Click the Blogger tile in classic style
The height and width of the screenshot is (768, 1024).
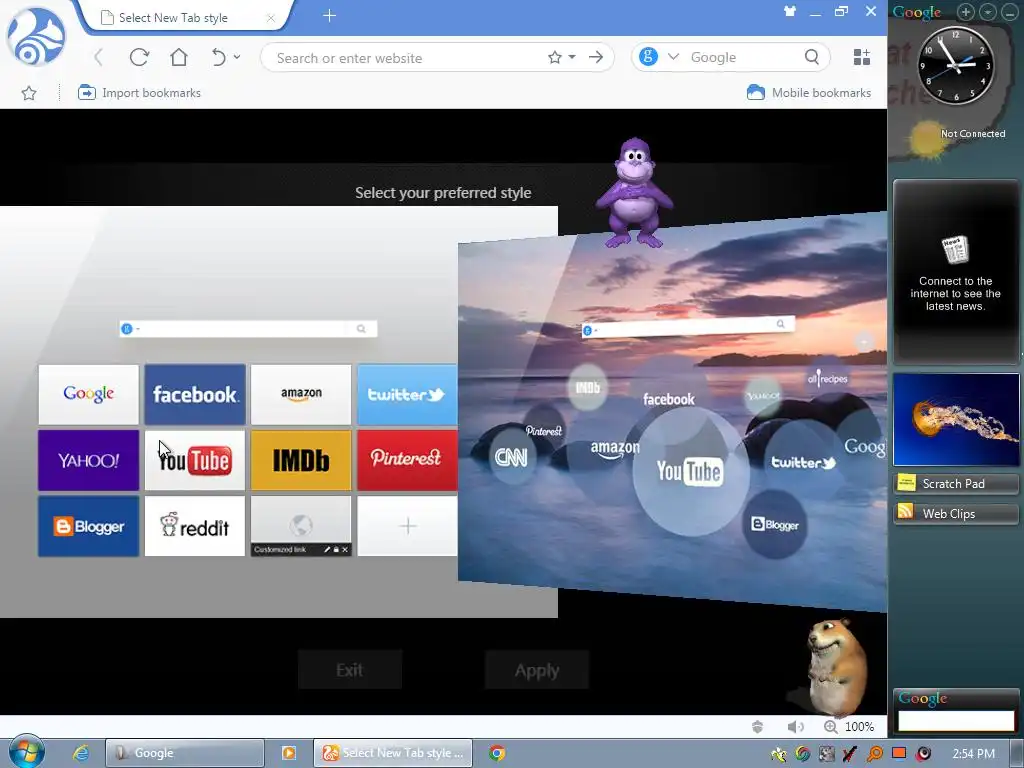click(89, 526)
